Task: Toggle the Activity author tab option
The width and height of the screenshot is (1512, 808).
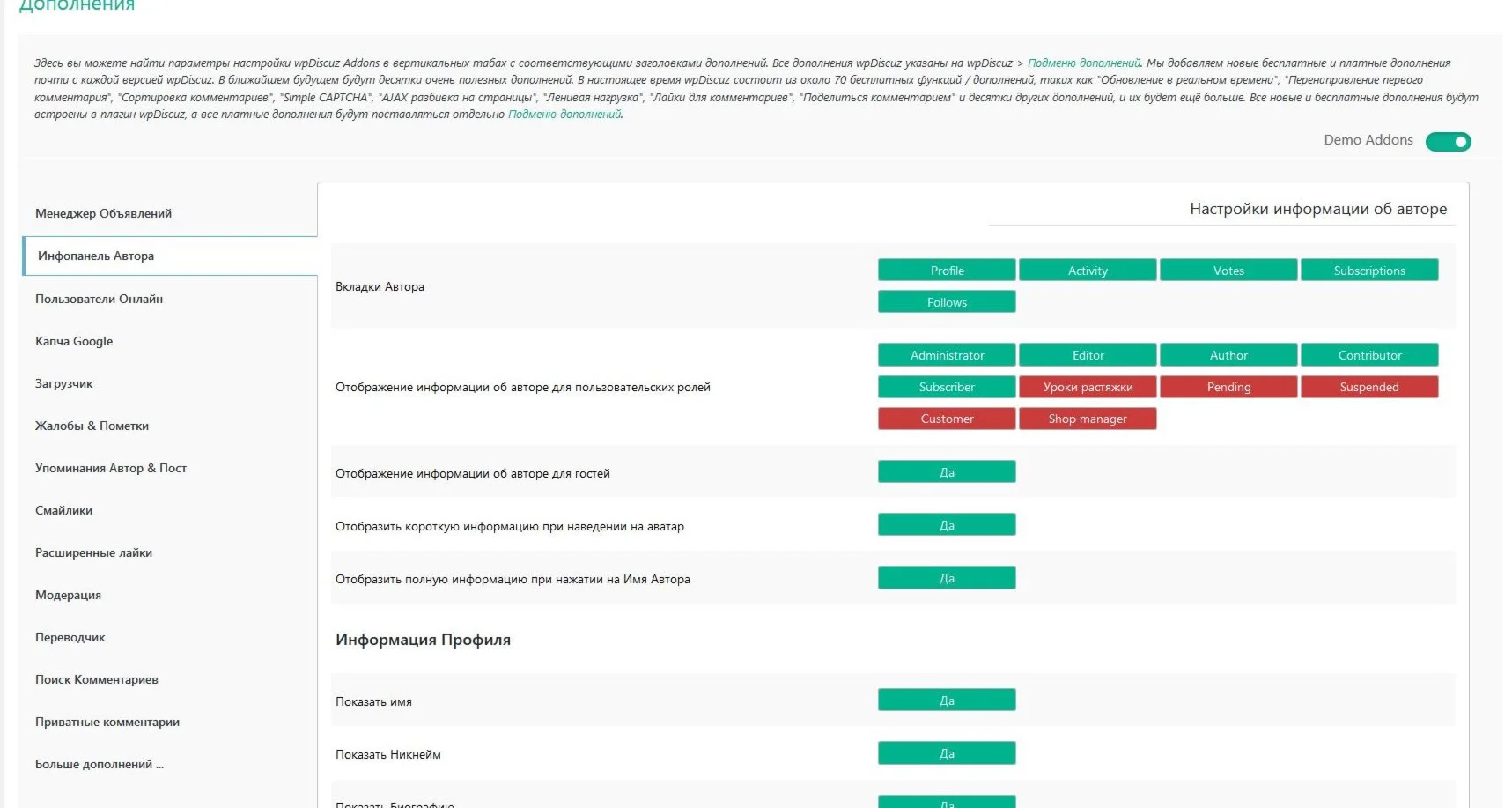Action: pos(1088,271)
